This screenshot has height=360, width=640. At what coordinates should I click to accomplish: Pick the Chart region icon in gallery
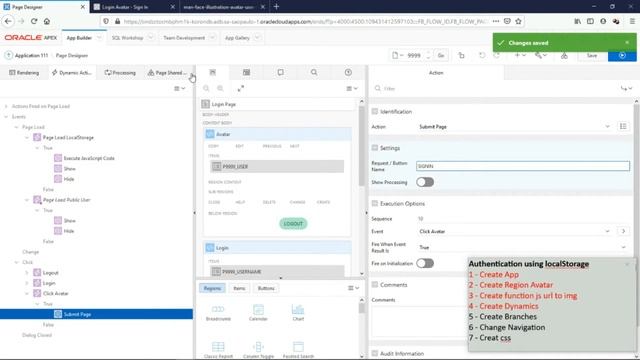click(298, 313)
